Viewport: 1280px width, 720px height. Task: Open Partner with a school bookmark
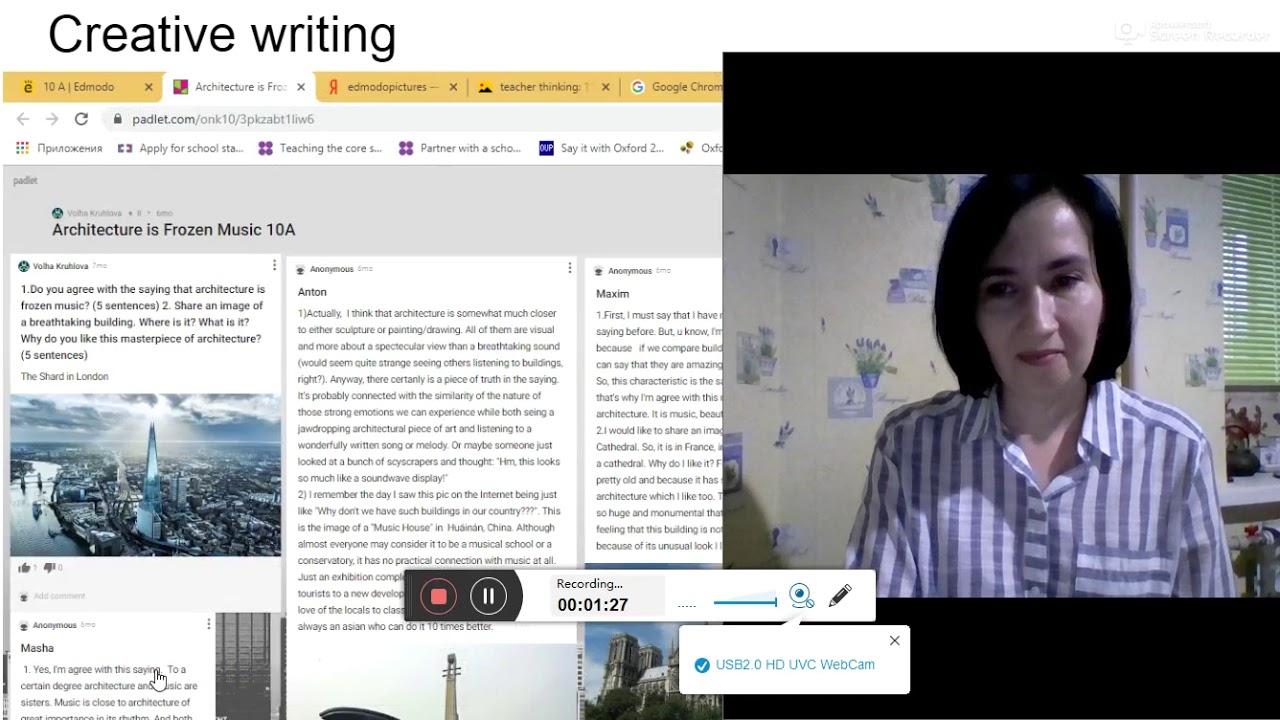tap(460, 148)
